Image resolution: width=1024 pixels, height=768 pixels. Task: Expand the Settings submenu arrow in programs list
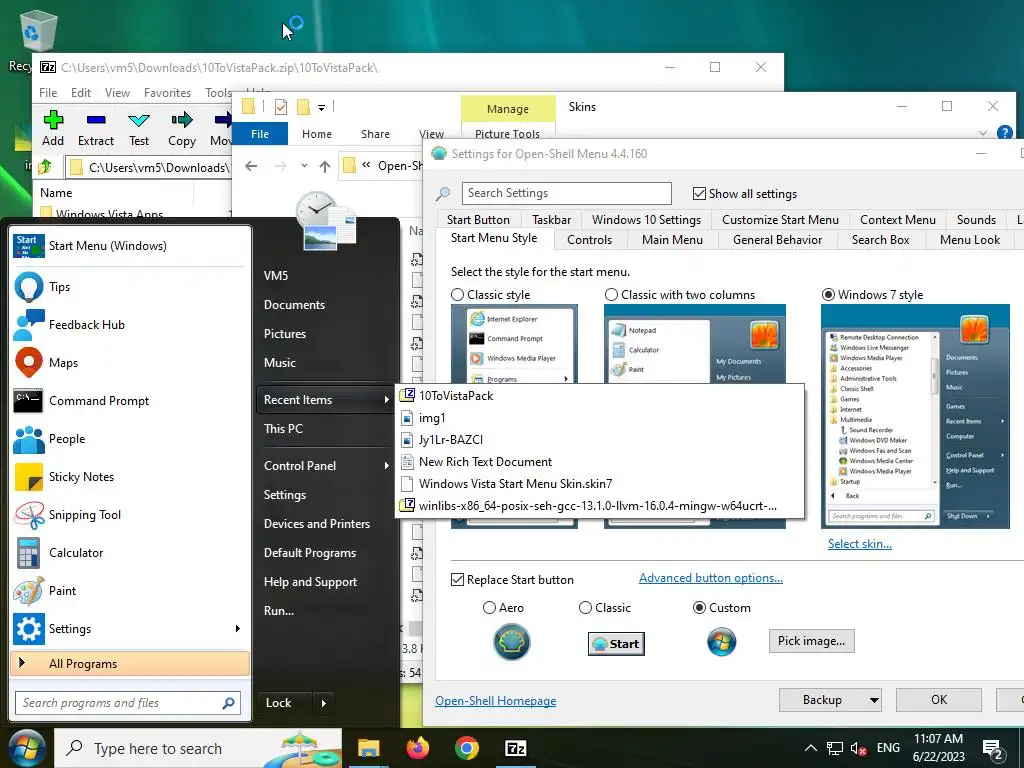pyautogui.click(x=238, y=628)
